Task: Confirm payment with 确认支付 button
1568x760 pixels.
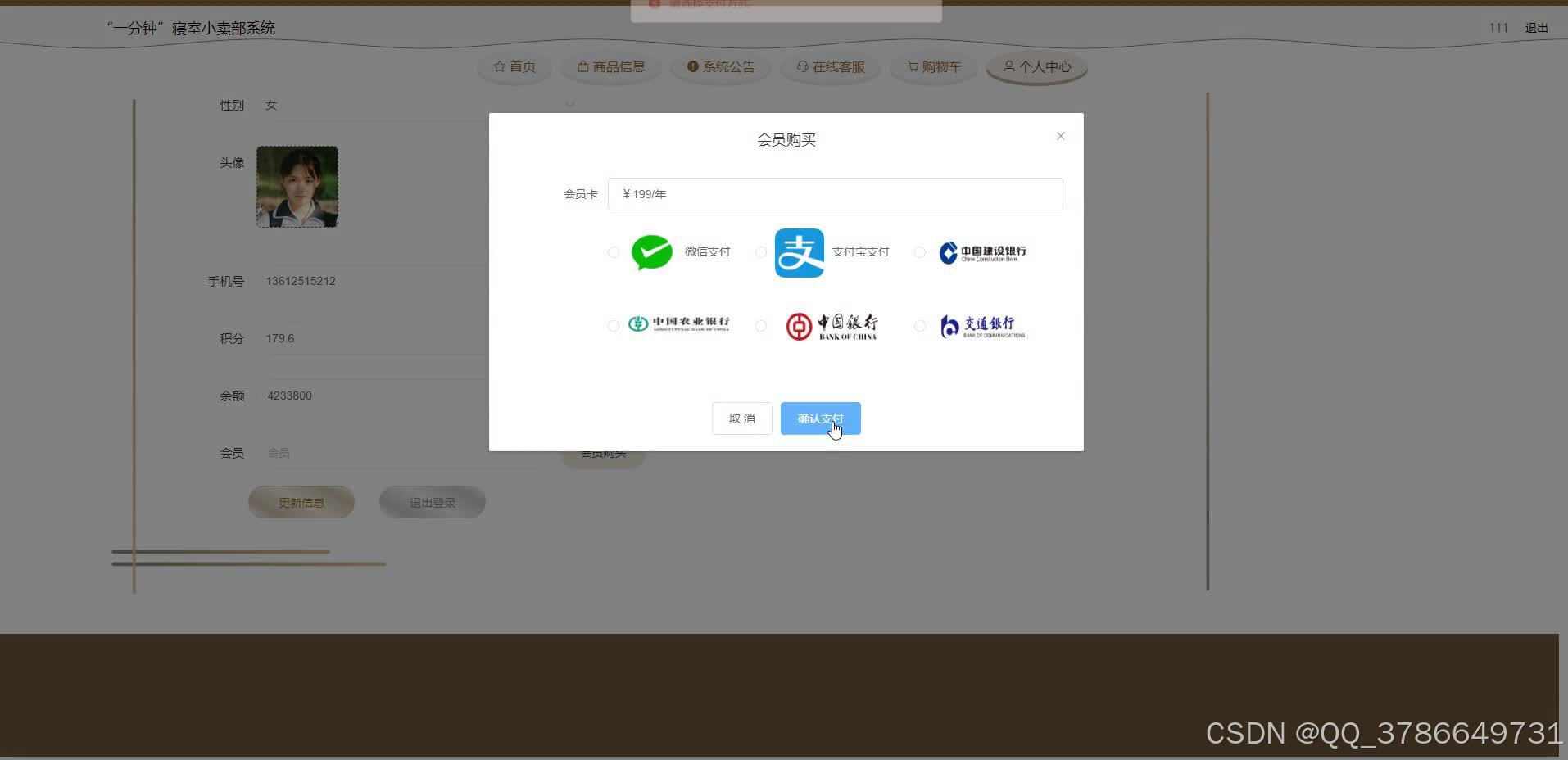Action: point(820,418)
